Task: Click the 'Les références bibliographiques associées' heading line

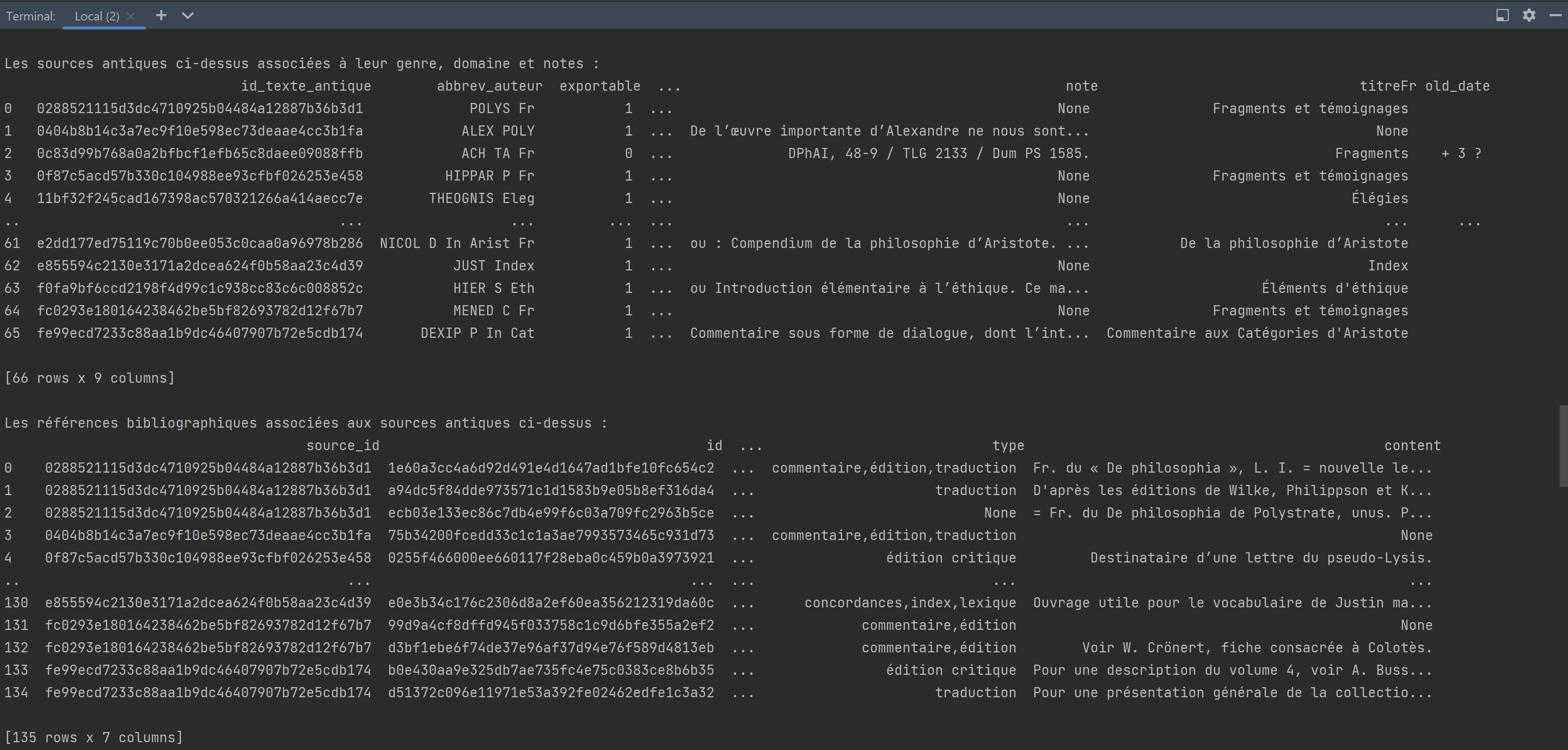Action: pyautogui.click(x=305, y=424)
